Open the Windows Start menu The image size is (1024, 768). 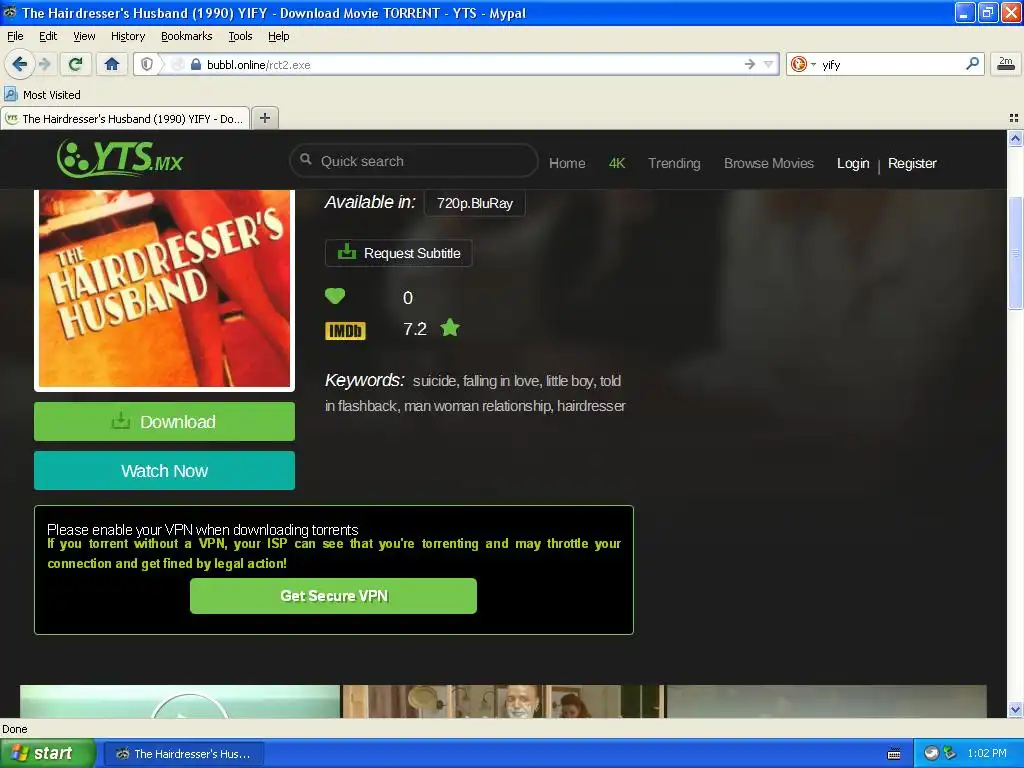pos(48,753)
